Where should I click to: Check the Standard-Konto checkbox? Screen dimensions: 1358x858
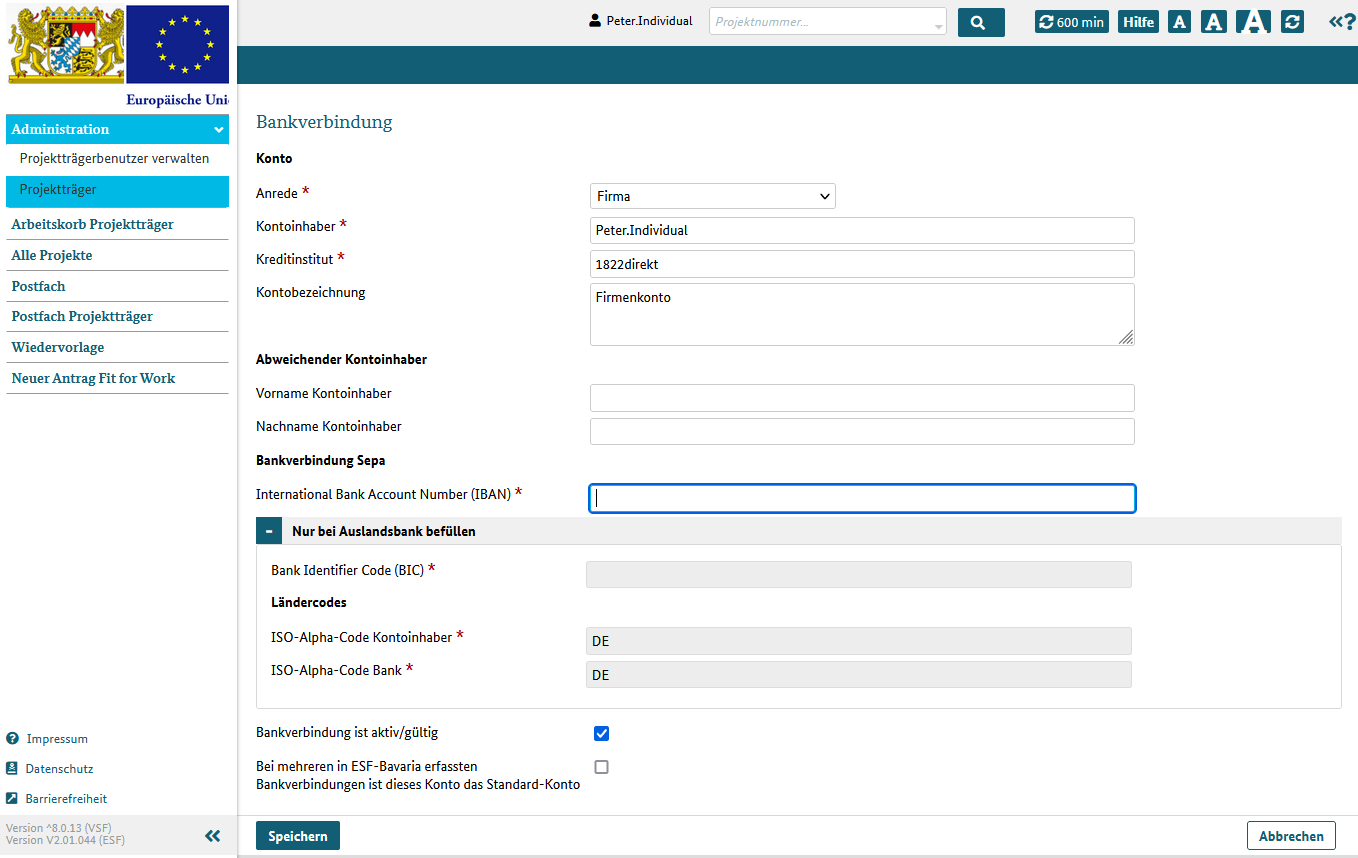click(x=601, y=767)
